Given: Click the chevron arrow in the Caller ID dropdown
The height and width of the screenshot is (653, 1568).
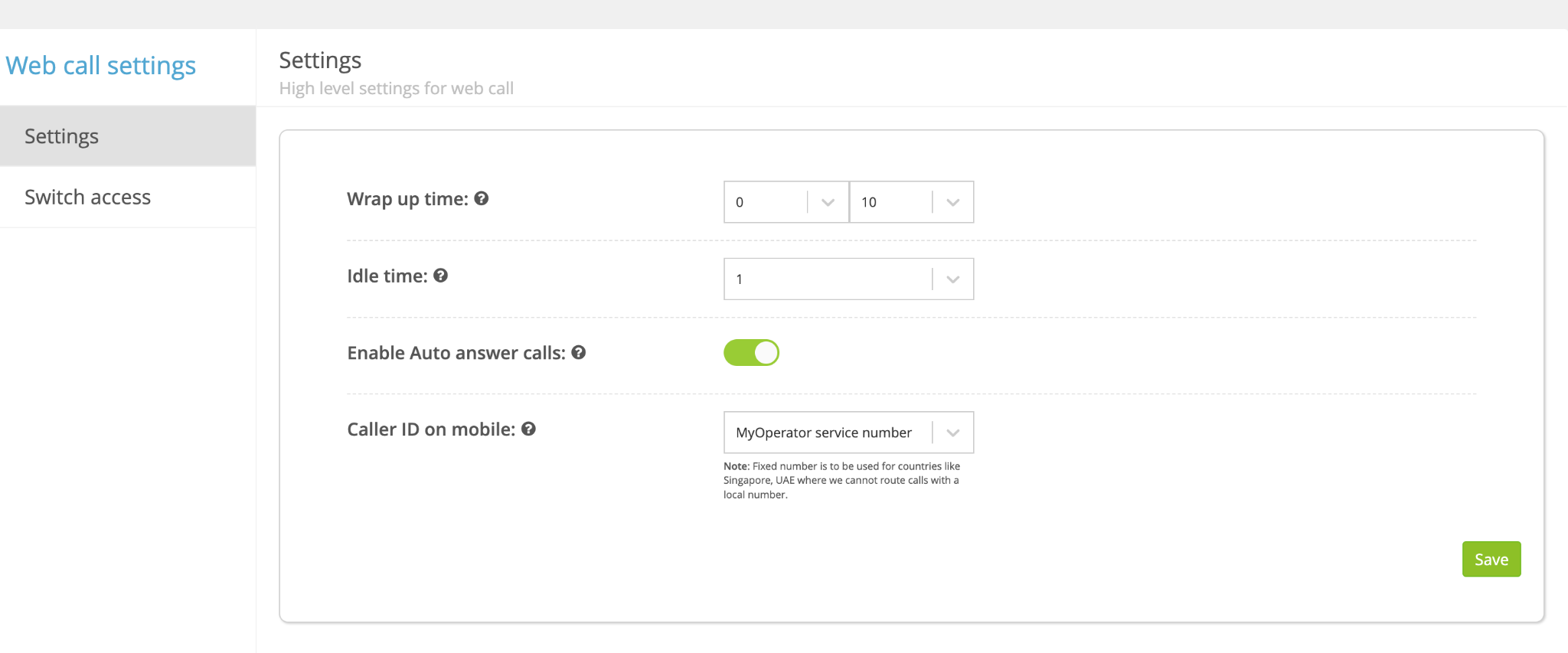Looking at the screenshot, I should [x=952, y=433].
